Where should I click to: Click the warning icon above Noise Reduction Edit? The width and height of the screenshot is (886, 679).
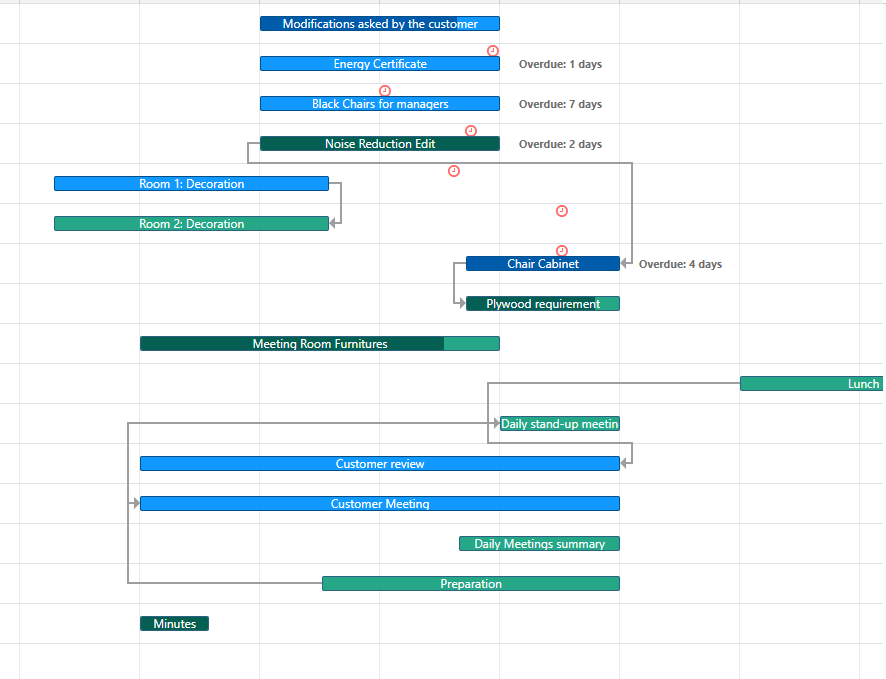[x=470, y=129]
